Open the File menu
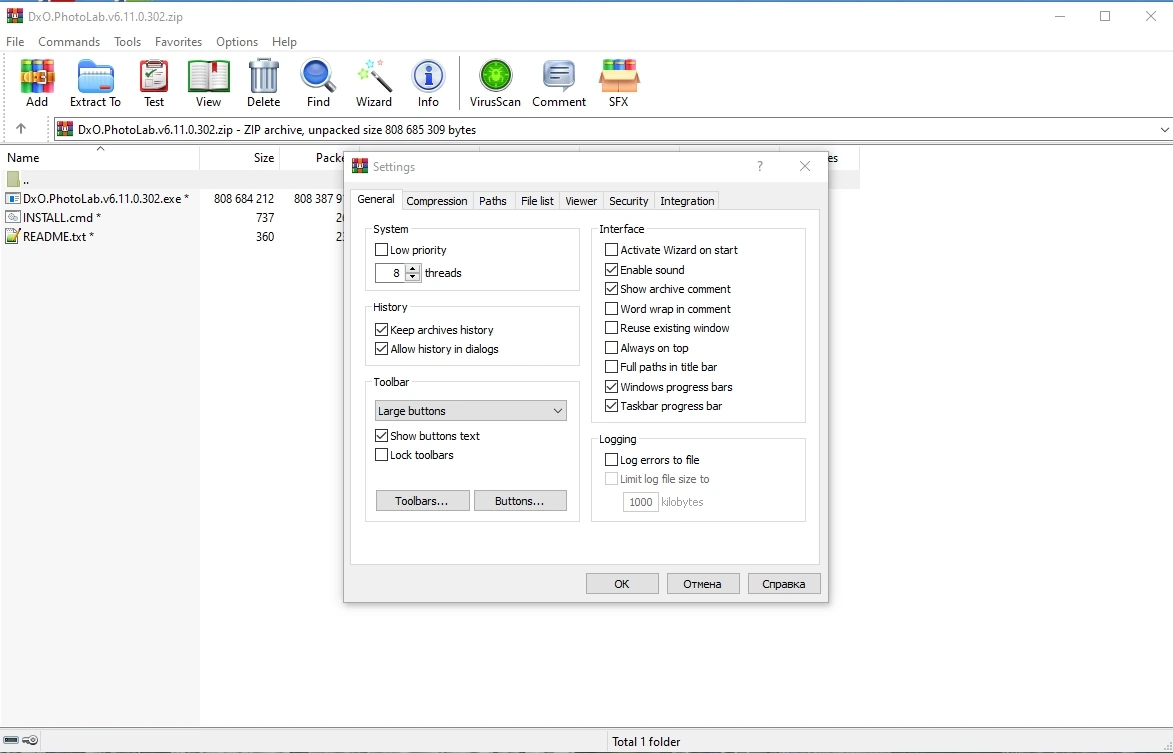The width and height of the screenshot is (1173, 753). (x=15, y=42)
